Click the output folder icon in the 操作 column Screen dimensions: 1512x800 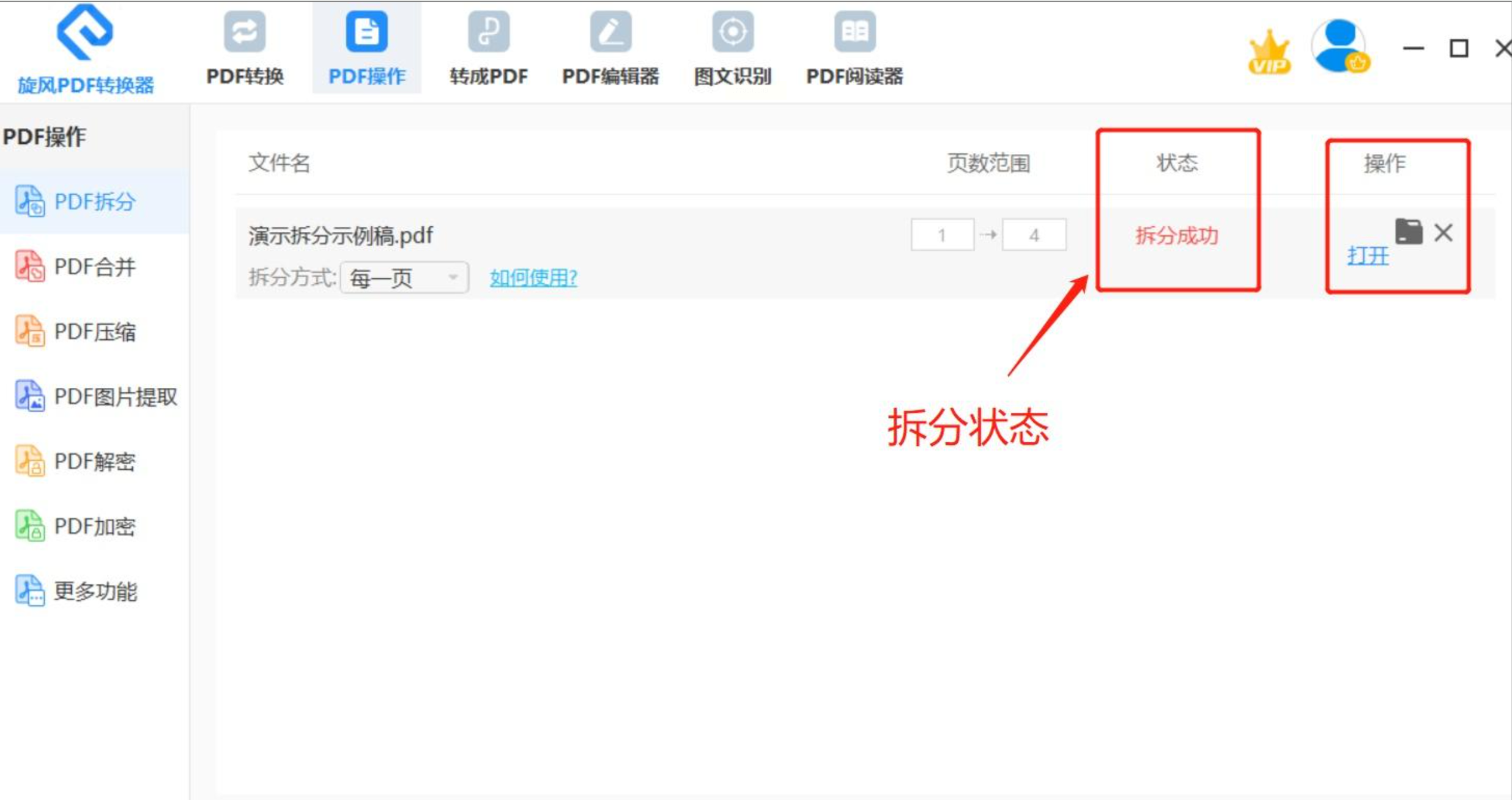(x=1408, y=232)
